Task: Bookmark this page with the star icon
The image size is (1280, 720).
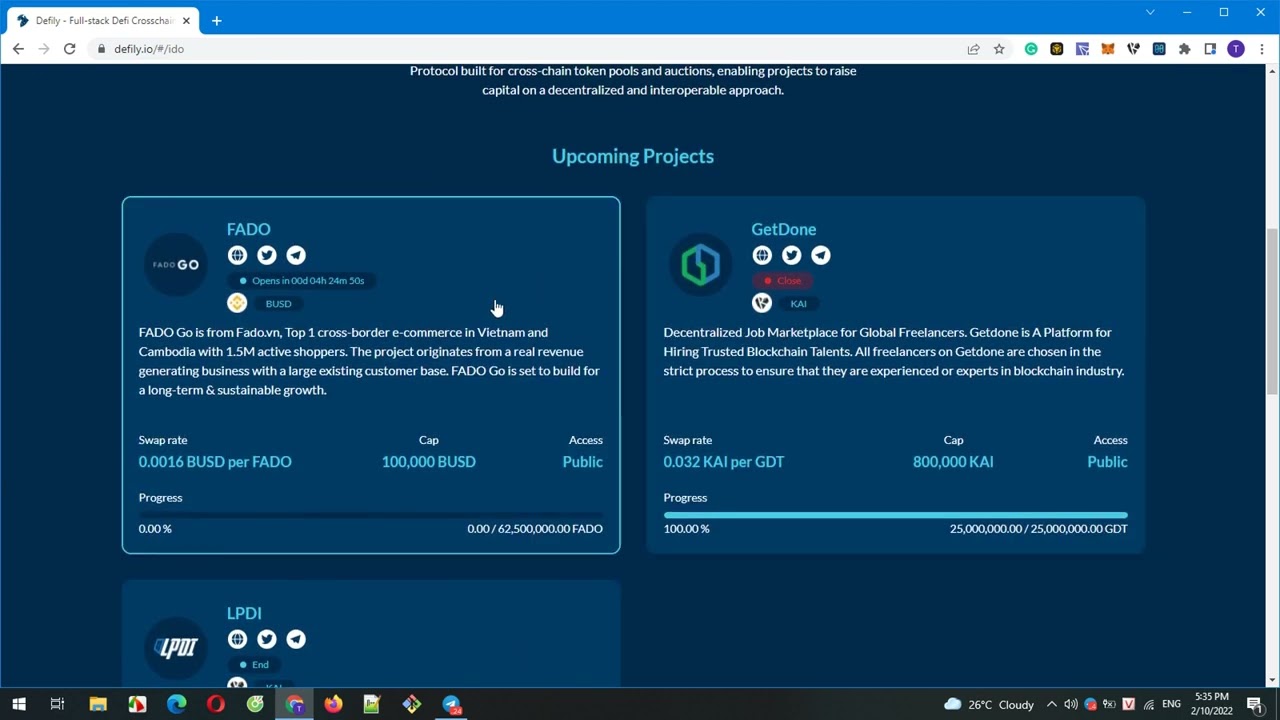Action: pyautogui.click(x=999, y=49)
